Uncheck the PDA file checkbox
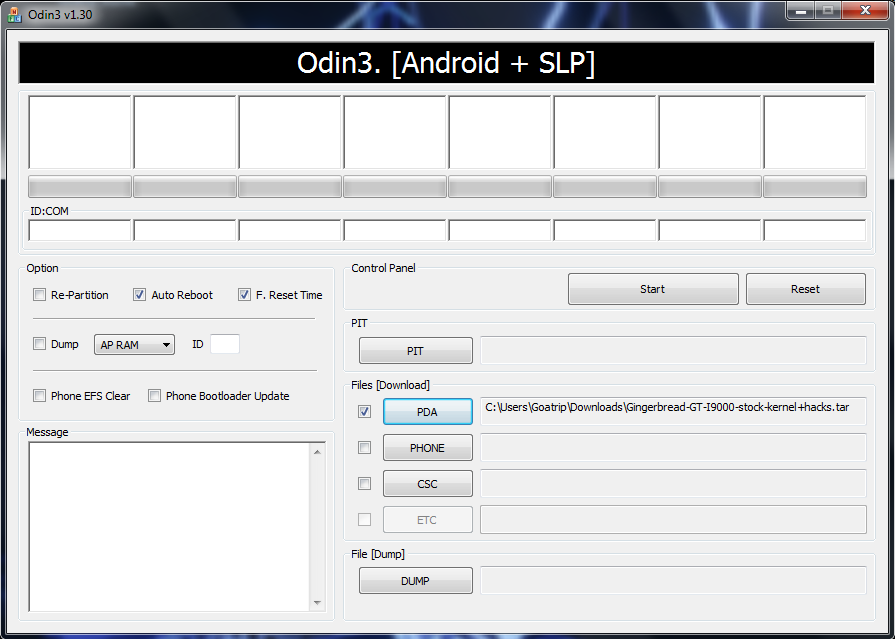The width and height of the screenshot is (895, 639). click(364, 411)
